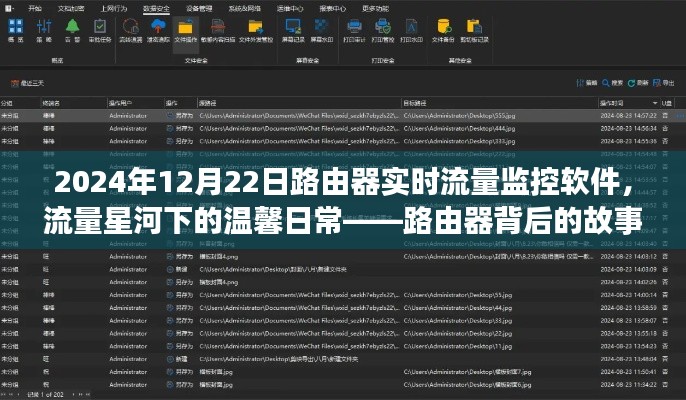686x400 pixels.
Task: Expand the 最近三天 date range filter
Action: (34, 81)
